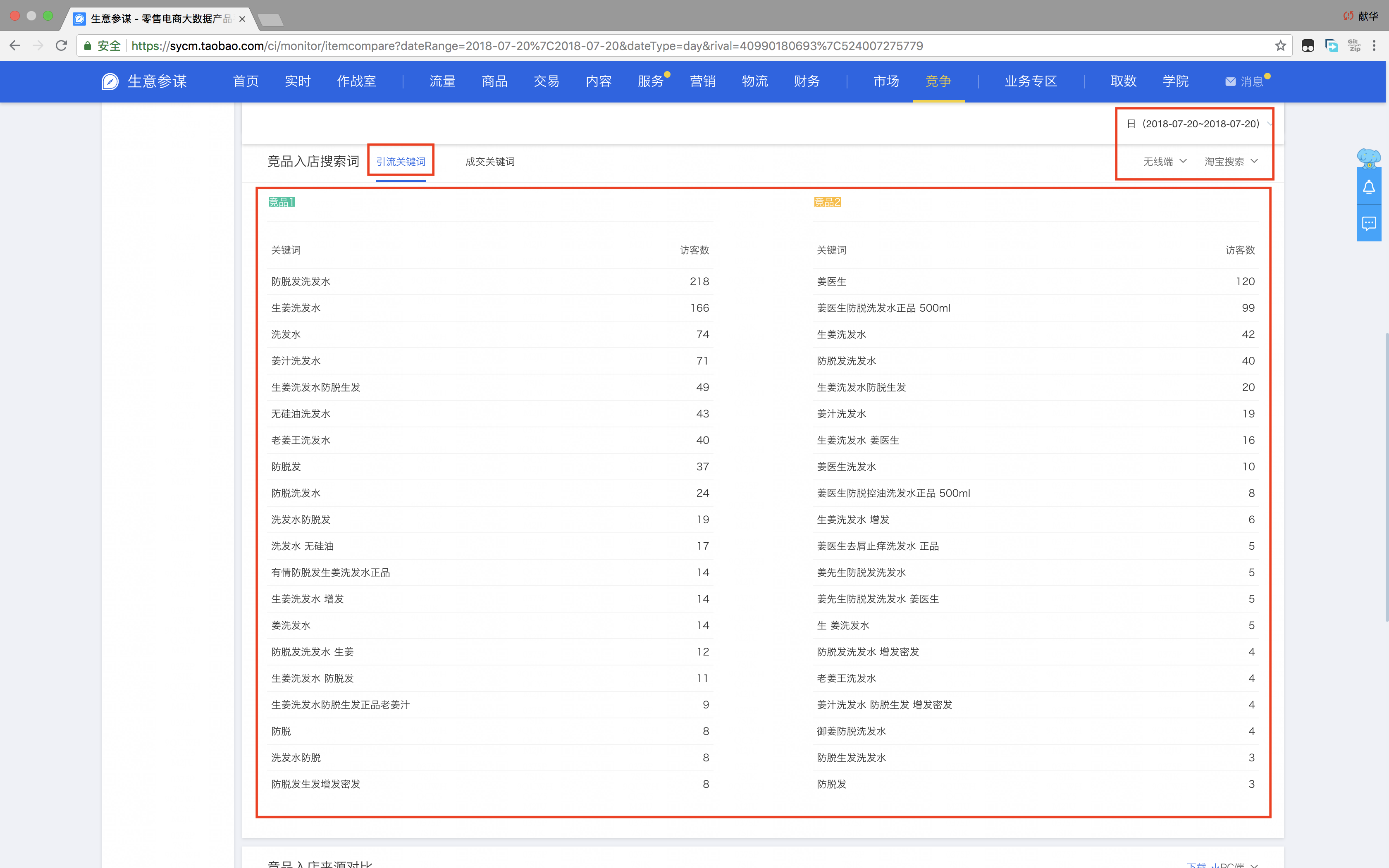This screenshot has height=868, width=1389.
Task: Open the notification bell sidebar icon
Action: [1368, 187]
